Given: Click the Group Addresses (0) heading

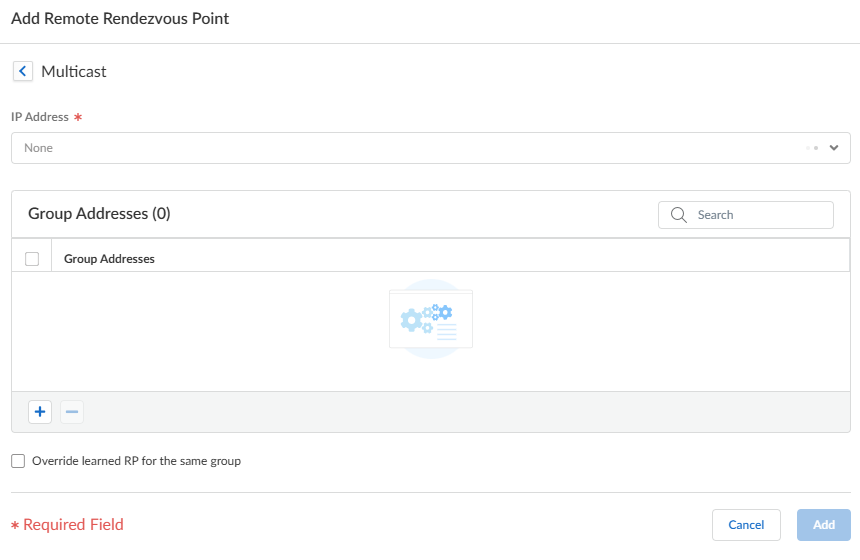Looking at the screenshot, I should coord(99,213).
